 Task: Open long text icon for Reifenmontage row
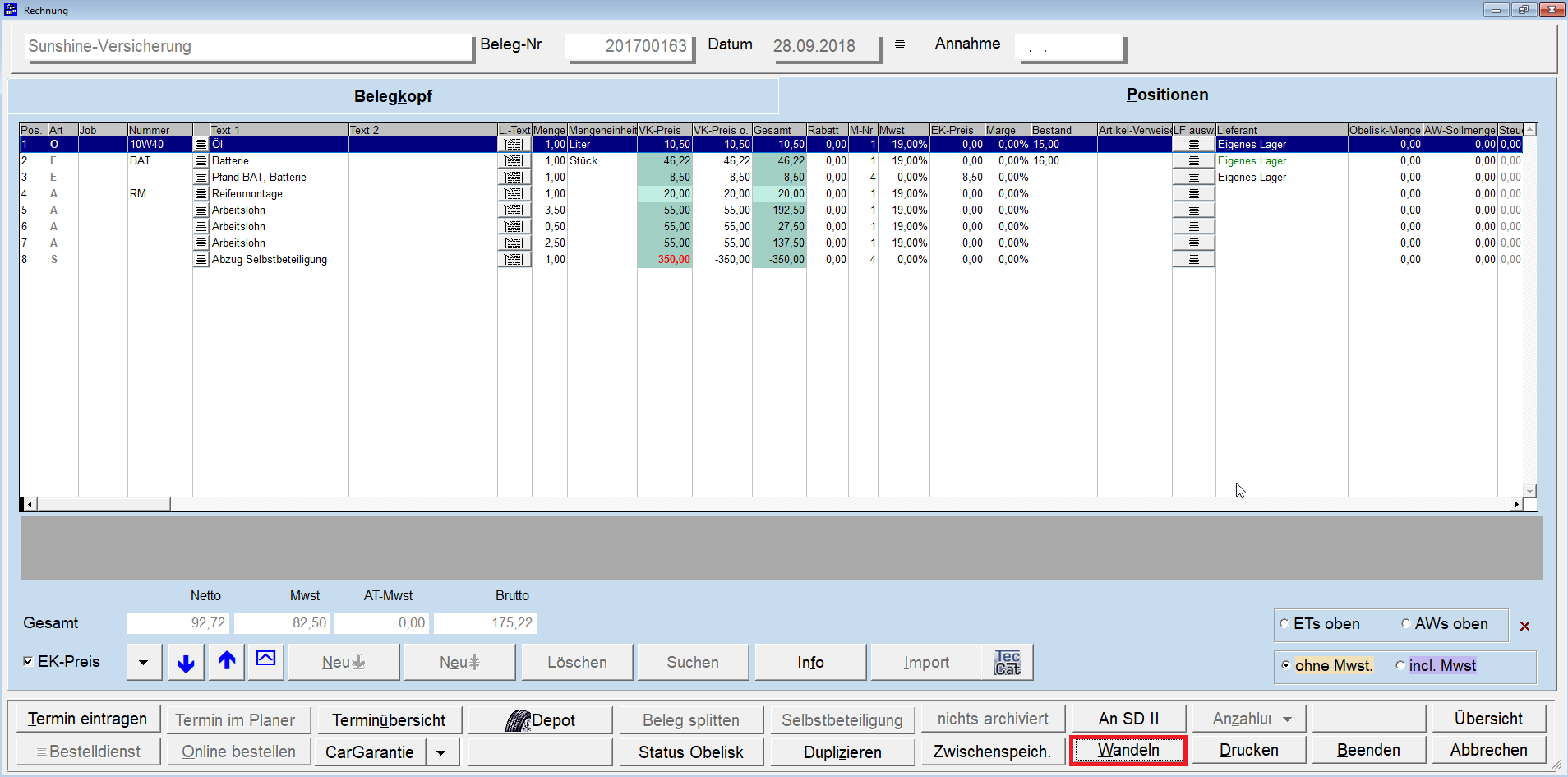(x=514, y=194)
